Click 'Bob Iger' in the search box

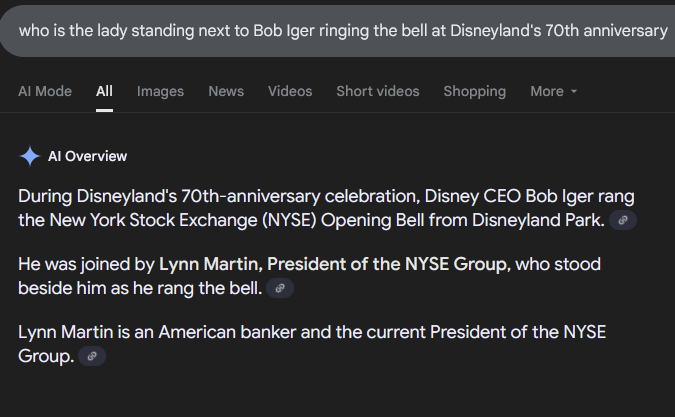(283, 31)
